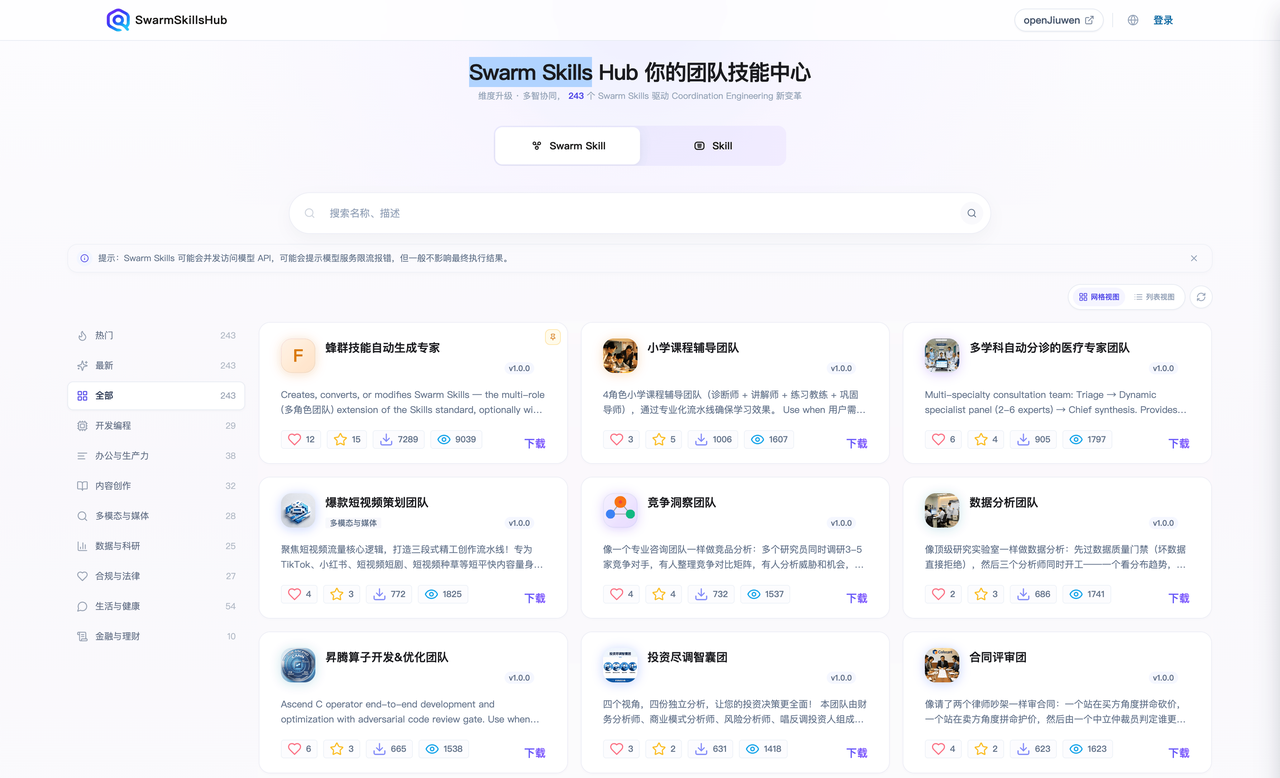The height and width of the screenshot is (778, 1280).
Task: Filter by 开发编程 category
Action: (156, 426)
